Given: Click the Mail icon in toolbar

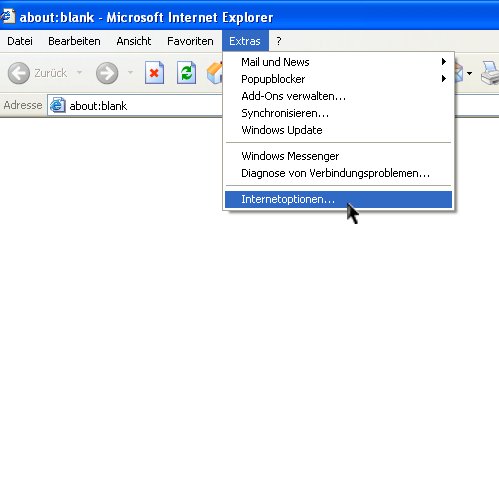Looking at the screenshot, I should click(x=459, y=72).
